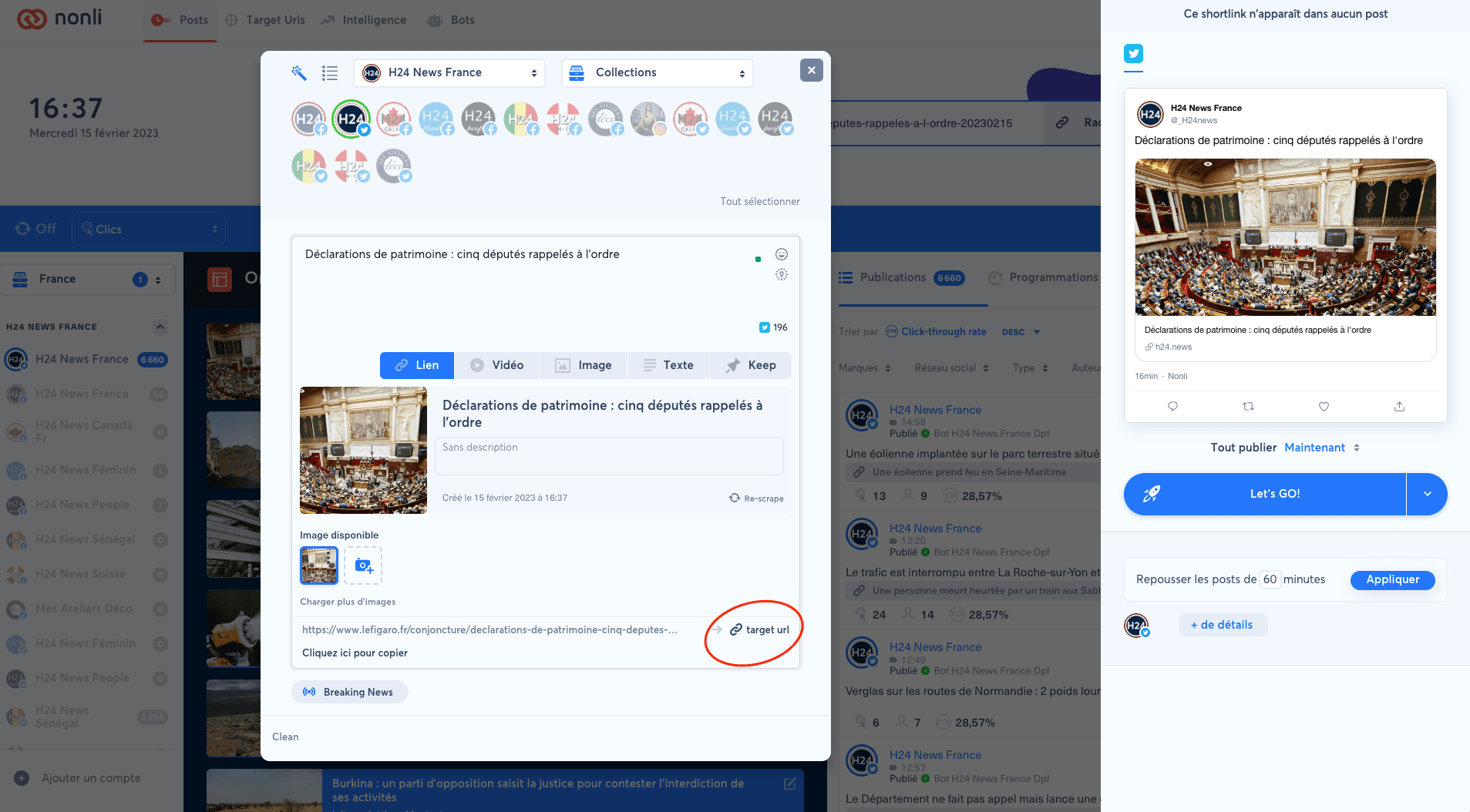Screen dimensions: 1470x812
Task: Click Ajouter un compte in sidebar
Action: click(78, 778)
